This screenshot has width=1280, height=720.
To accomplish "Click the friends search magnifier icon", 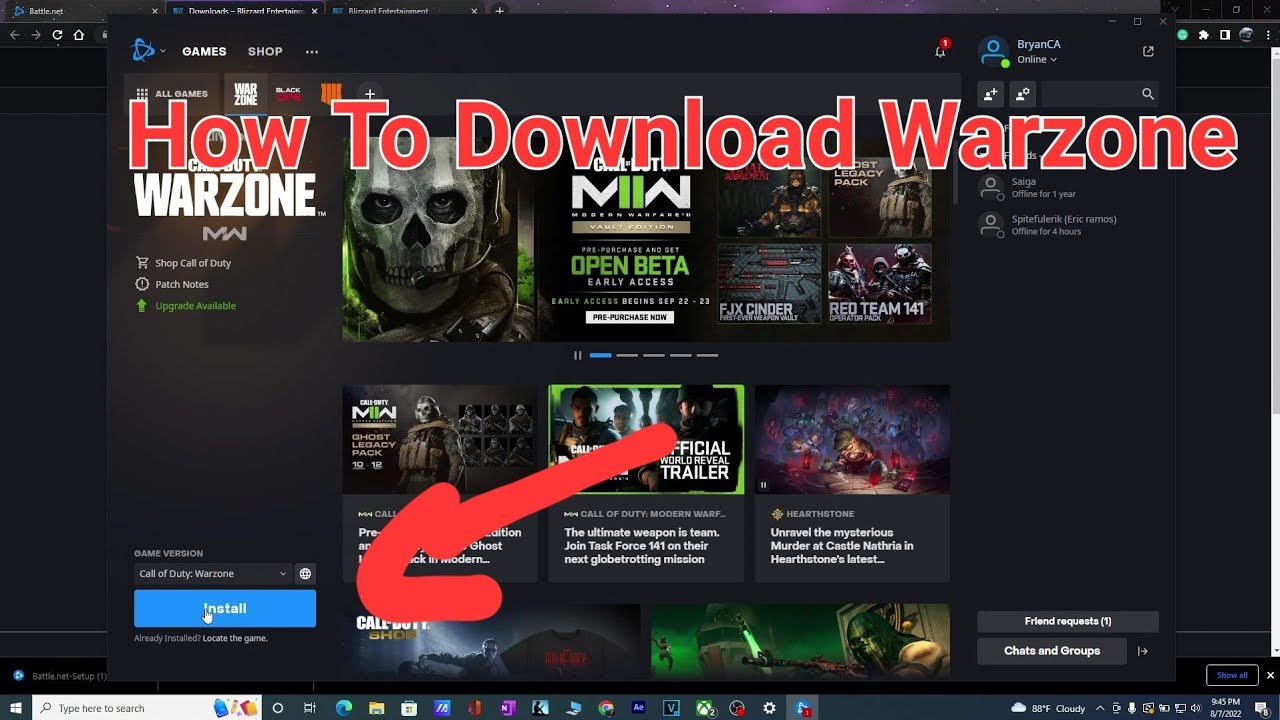I will point(1148,94).
